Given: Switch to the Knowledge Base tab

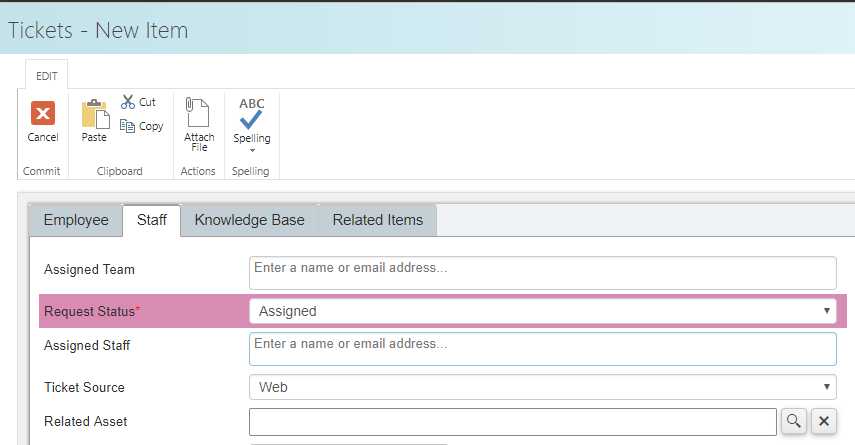Looking at the screenshot, I should (x=249, y=220).
